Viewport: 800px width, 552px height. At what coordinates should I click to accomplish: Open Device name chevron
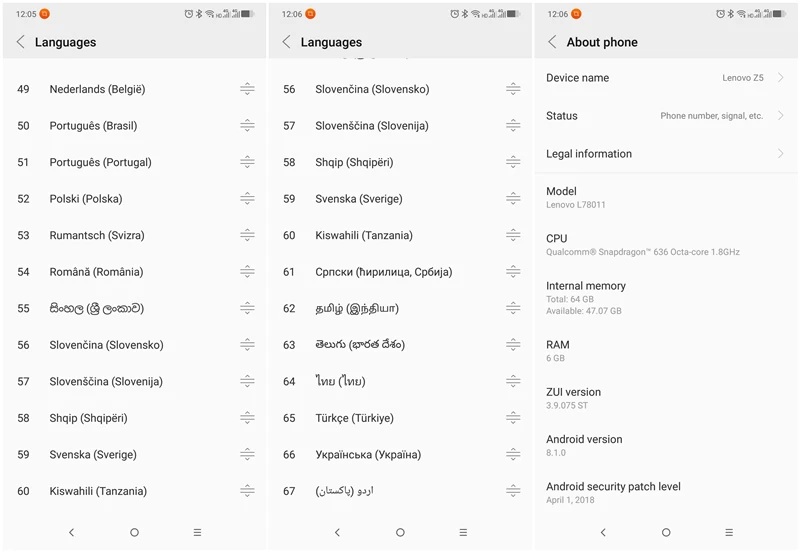click(781, 78)
